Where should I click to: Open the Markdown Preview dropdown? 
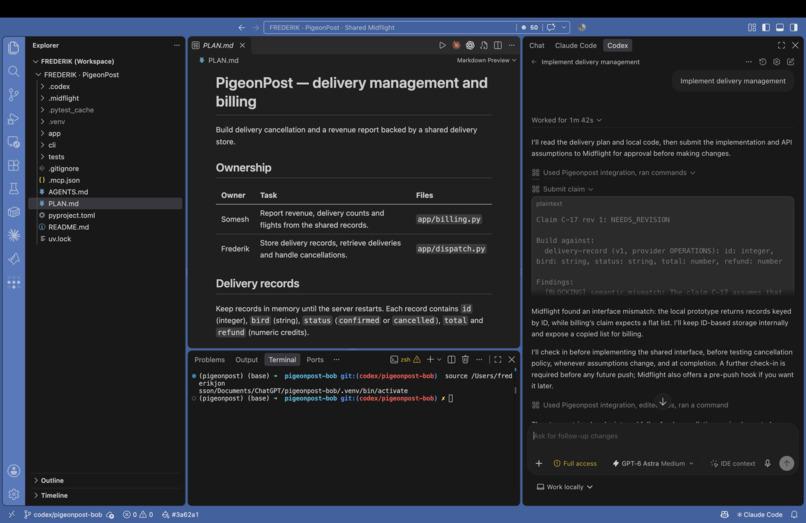click(x=486, y=60)
